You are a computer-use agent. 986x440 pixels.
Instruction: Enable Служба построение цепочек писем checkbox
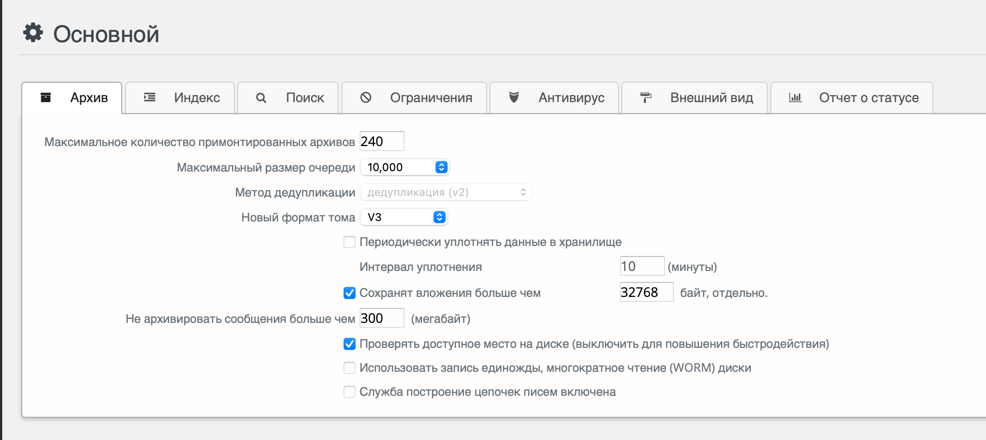coord(349,392)
